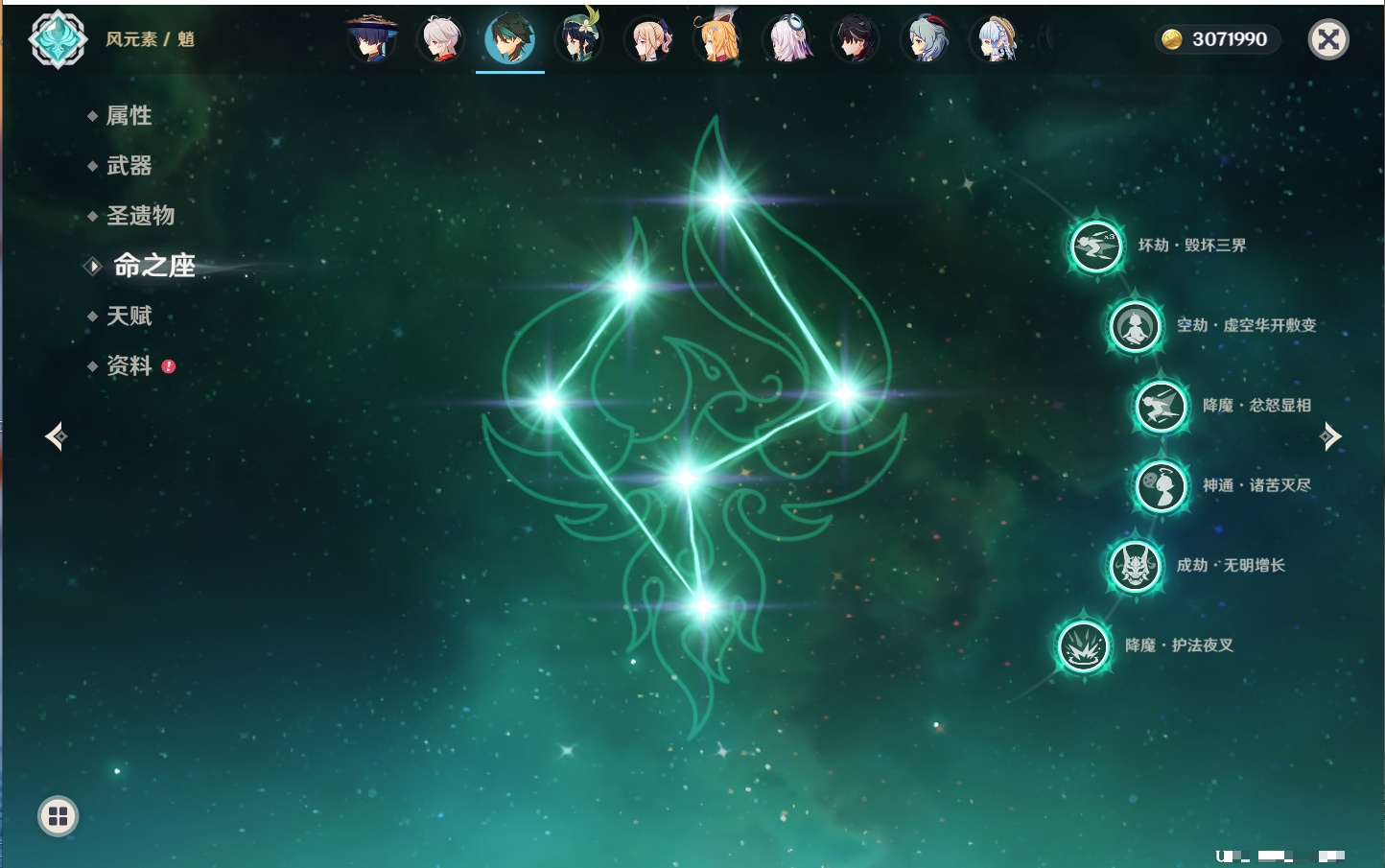Screen dimensions: 1385x868
Task: Switch to the 武器 weapon tab
Action: (x=129, y=166)
